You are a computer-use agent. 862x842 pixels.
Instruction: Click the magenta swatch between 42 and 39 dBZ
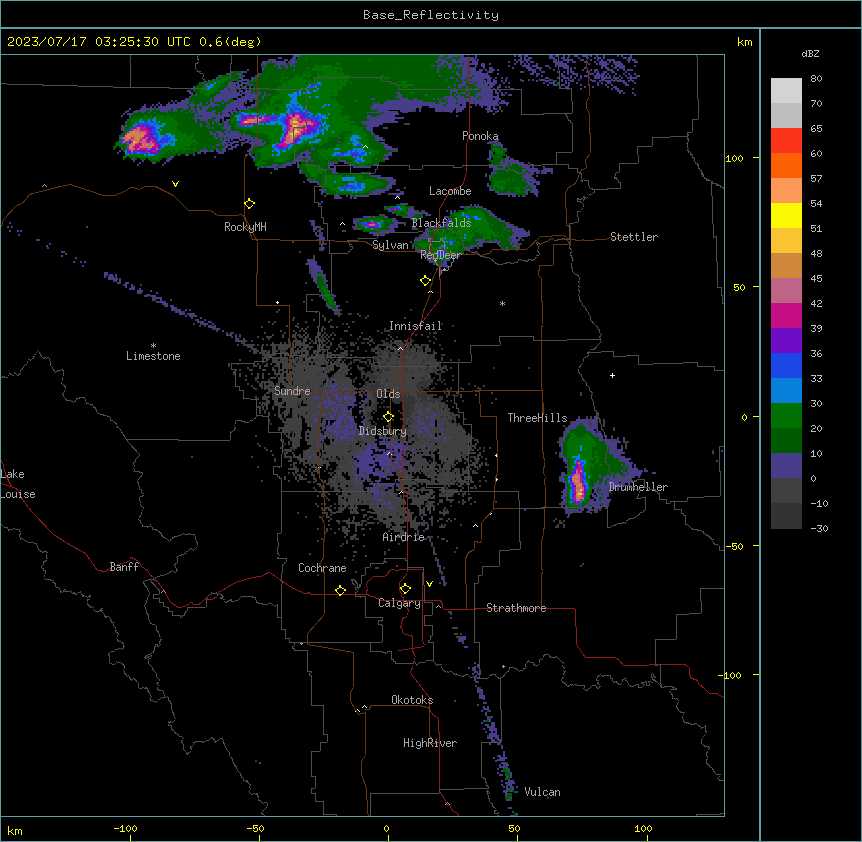786,316
